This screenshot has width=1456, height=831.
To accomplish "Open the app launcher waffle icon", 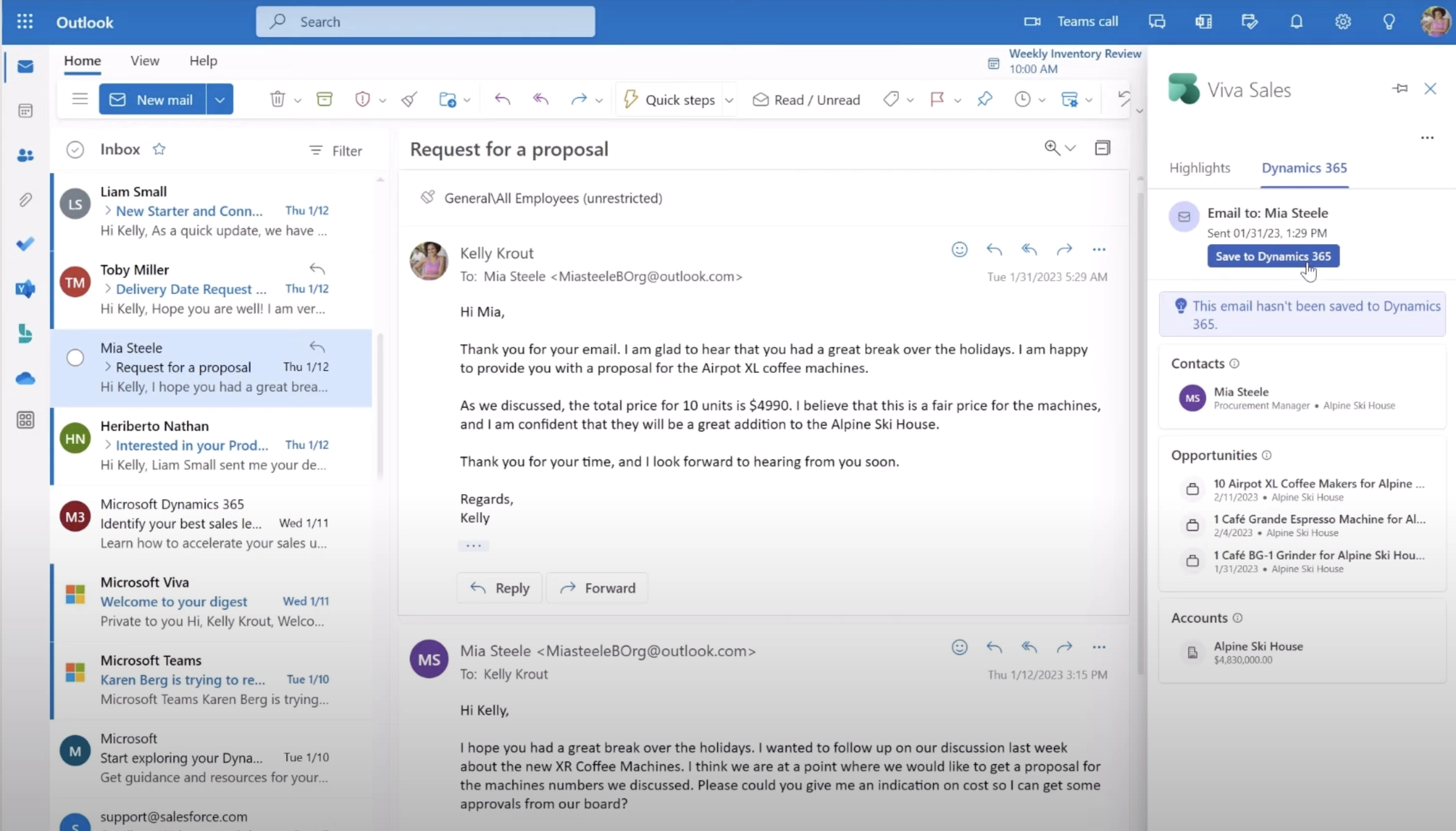I will (x=25, y=22).
